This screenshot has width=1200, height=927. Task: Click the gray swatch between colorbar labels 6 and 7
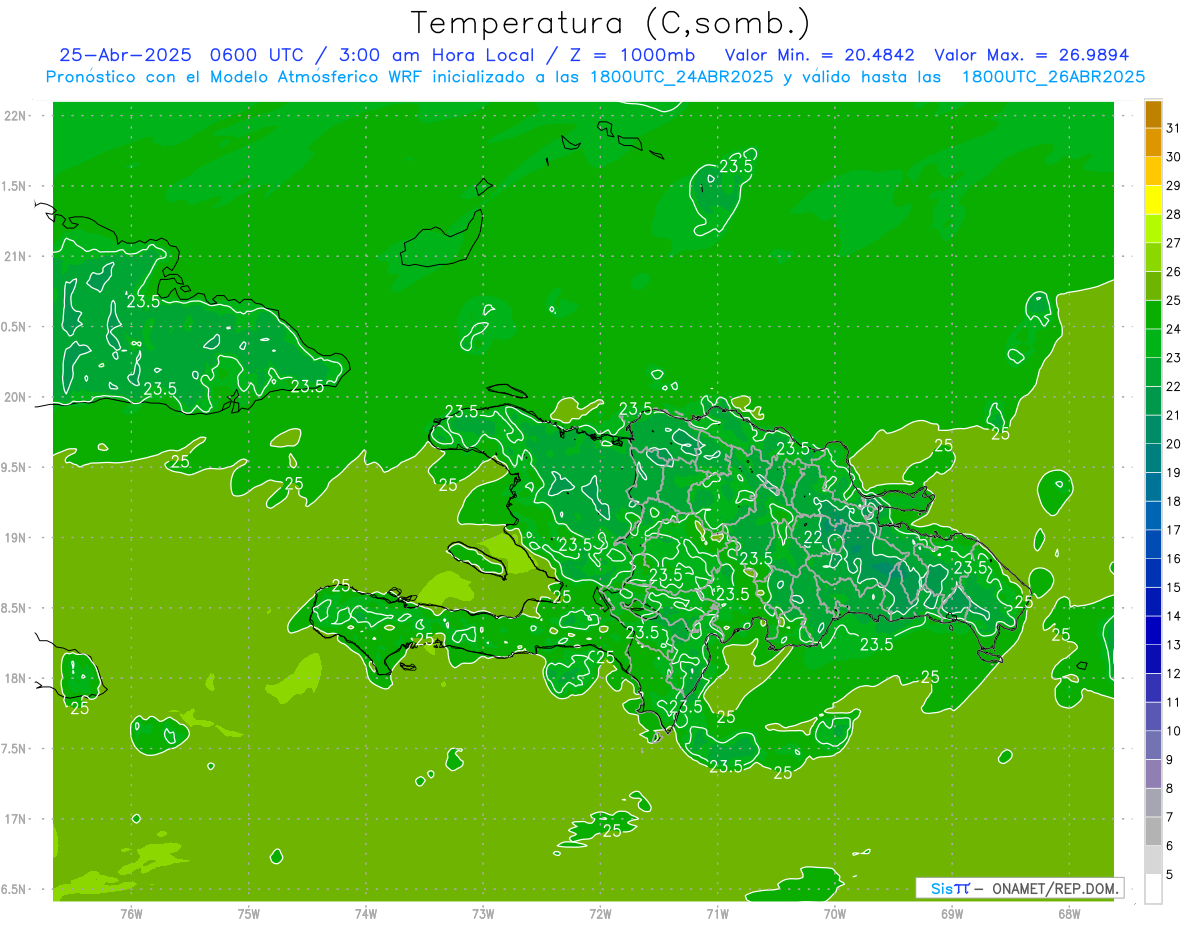[1153, 831]
